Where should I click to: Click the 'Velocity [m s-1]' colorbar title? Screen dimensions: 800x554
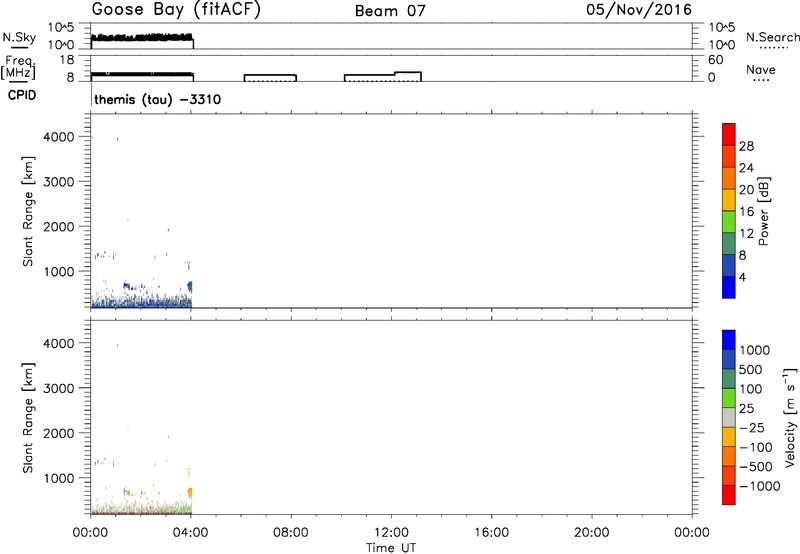(790, 418)
